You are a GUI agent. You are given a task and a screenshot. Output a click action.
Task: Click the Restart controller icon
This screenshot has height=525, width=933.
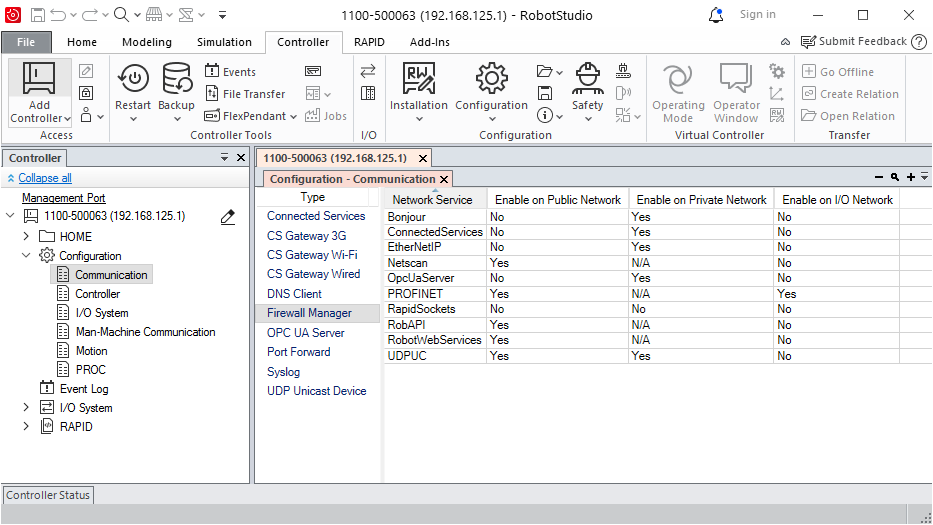click(133, 79)
